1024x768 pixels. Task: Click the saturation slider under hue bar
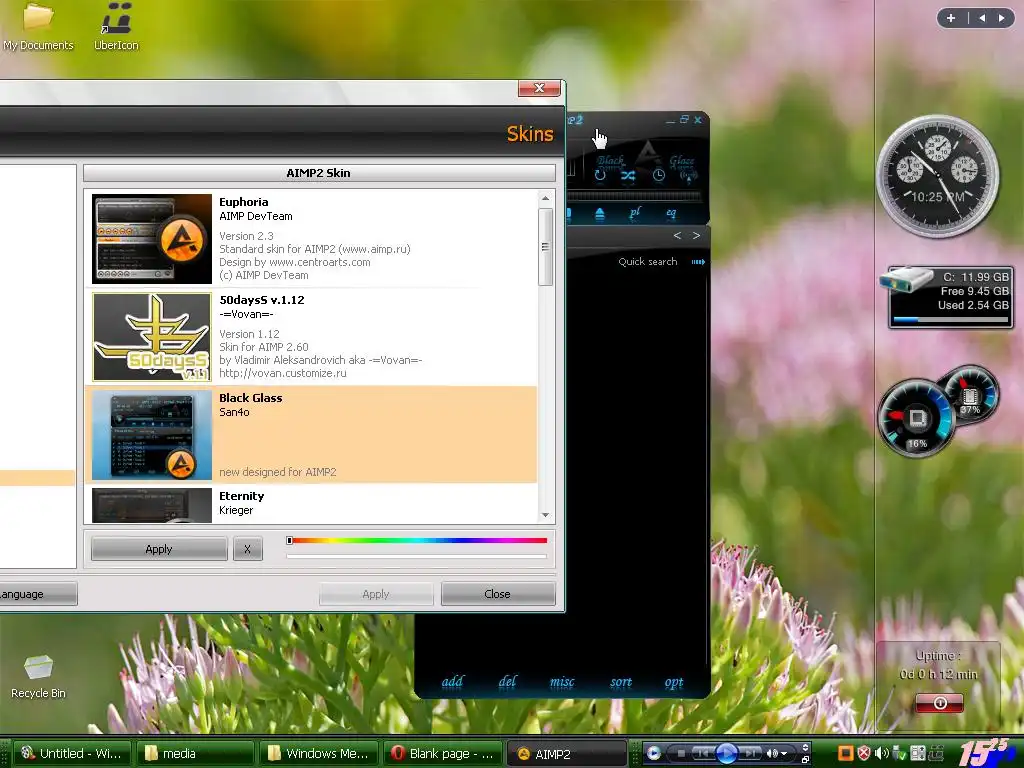tap(417, 556)
